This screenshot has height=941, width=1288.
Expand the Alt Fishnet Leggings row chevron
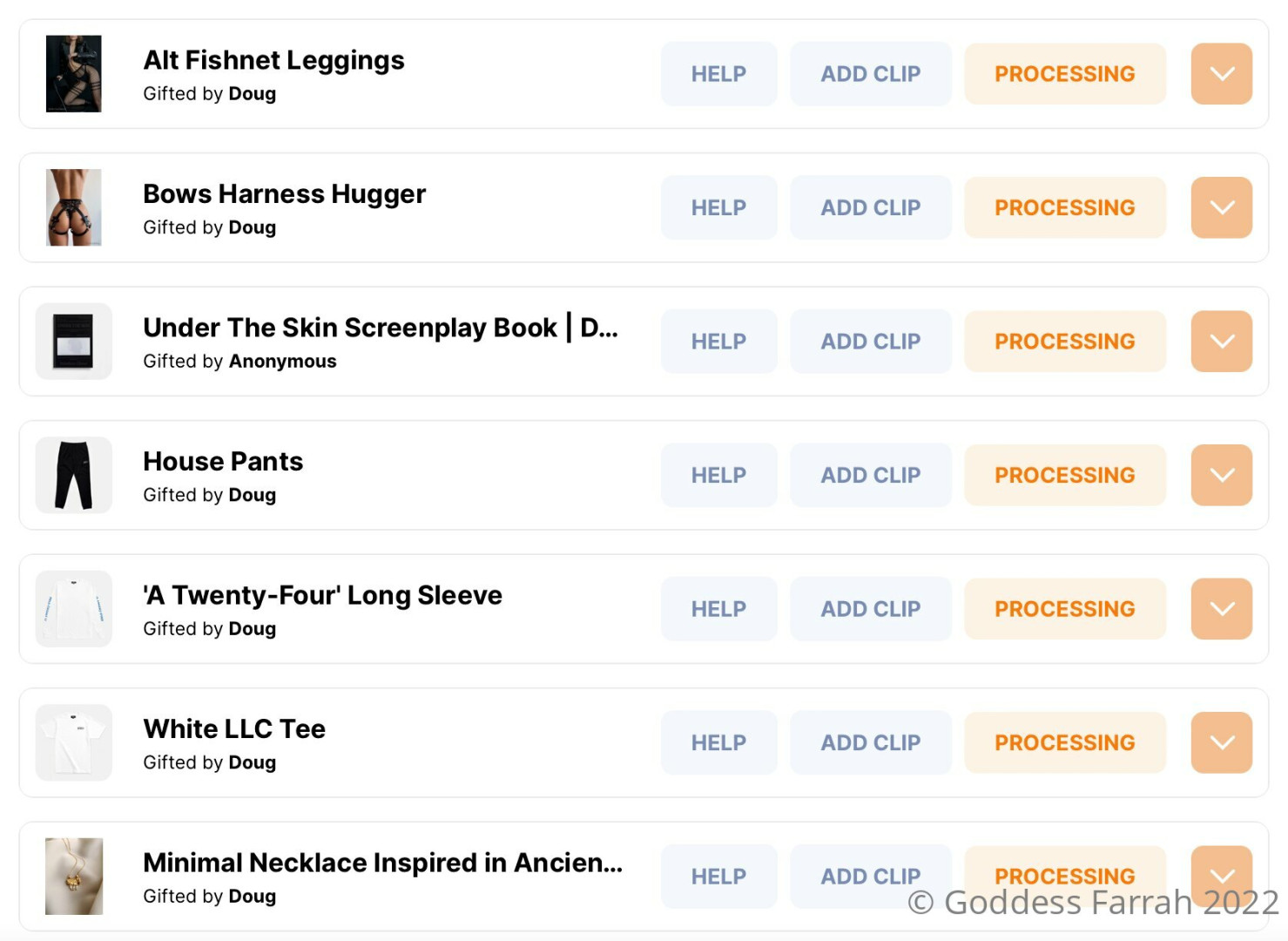pyautogui.click(x=1221, y=74)
